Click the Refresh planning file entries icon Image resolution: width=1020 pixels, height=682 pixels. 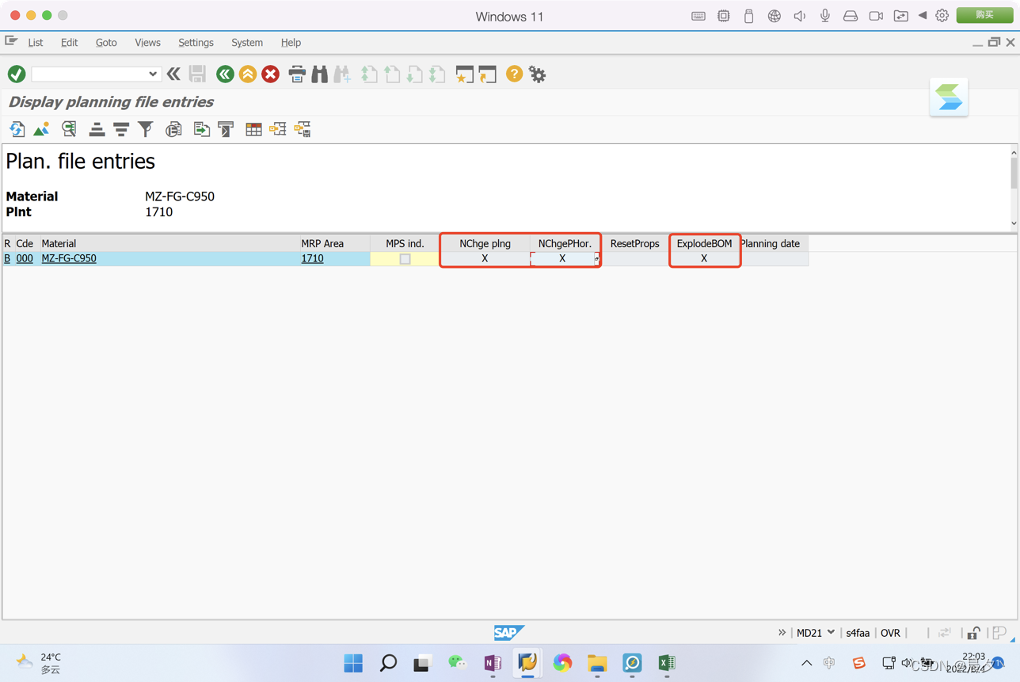[x=17, y=128]
